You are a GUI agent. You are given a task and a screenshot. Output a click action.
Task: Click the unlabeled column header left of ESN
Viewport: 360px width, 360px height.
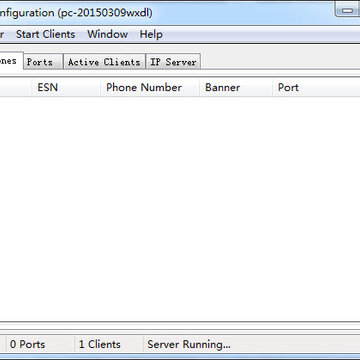(x=16, y=87)
